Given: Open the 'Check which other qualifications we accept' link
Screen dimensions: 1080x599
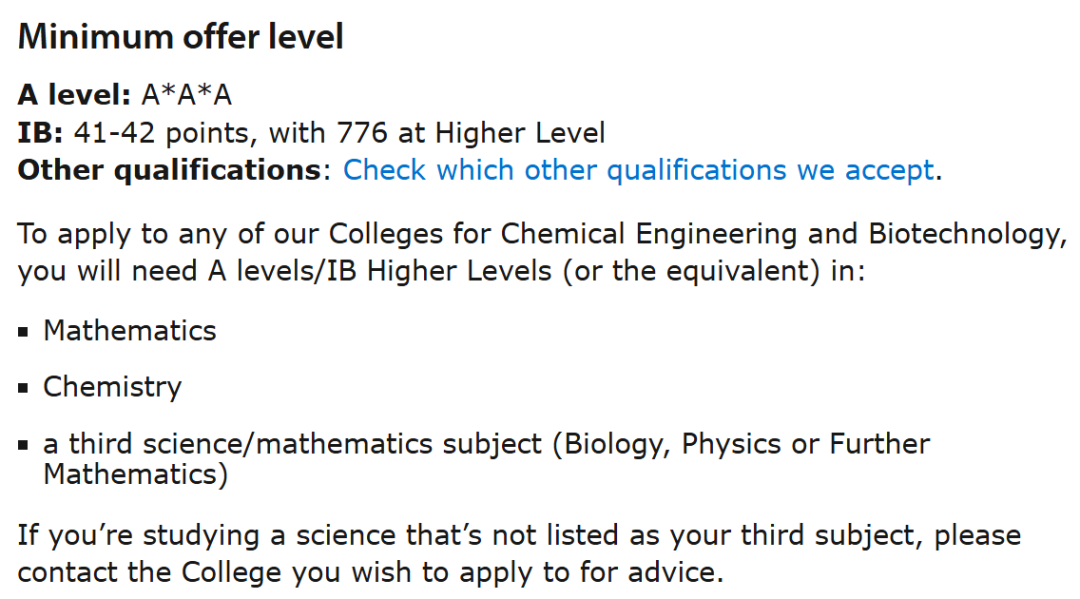Looking at the screenshot, I should click(638, 170).
